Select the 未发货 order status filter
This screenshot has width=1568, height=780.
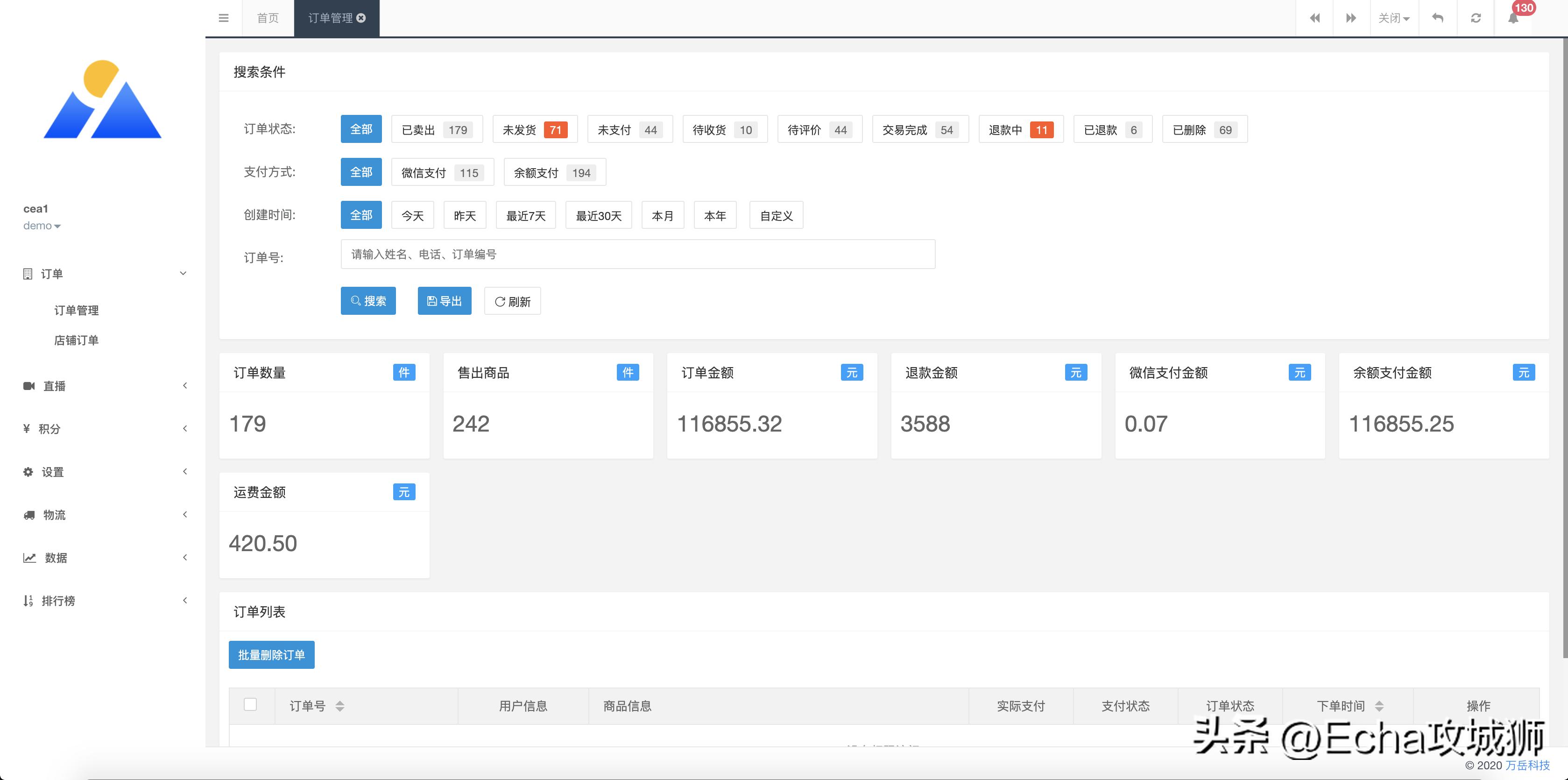pos(535,129)
